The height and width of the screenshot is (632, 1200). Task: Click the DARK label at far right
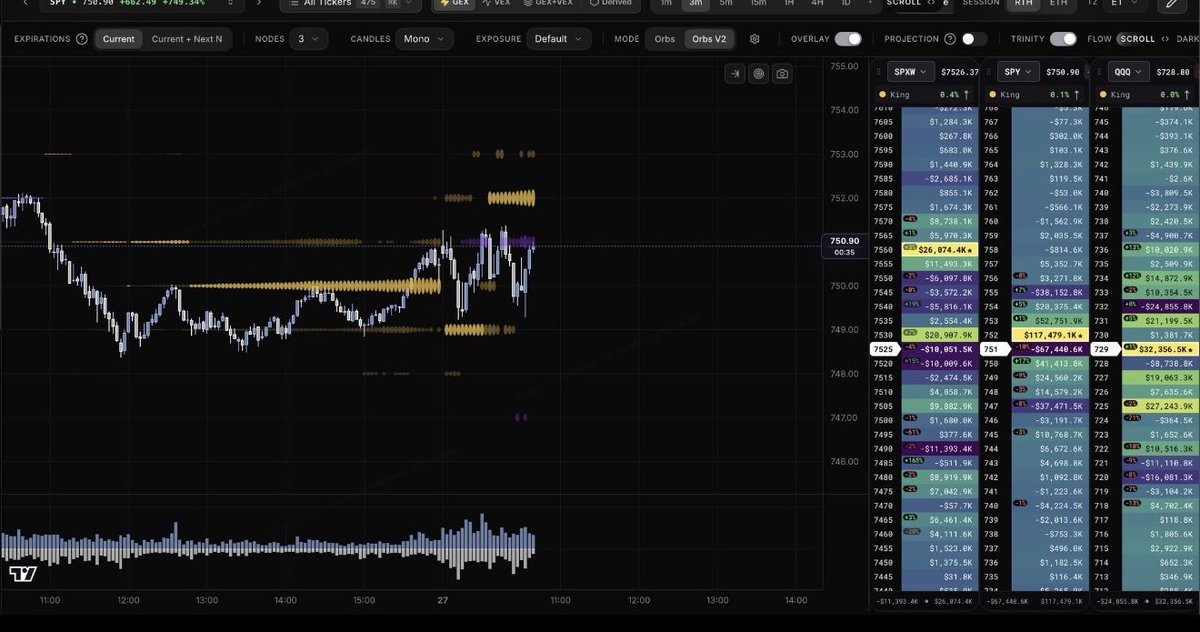tap(1187, 39)
